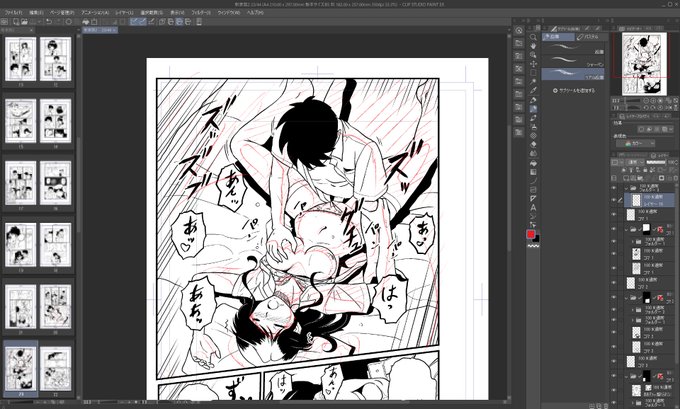Viewport: 680px width, 409px height.
Task: Select the rectangular Selection area tool
Action: click(x=533, y=73)
